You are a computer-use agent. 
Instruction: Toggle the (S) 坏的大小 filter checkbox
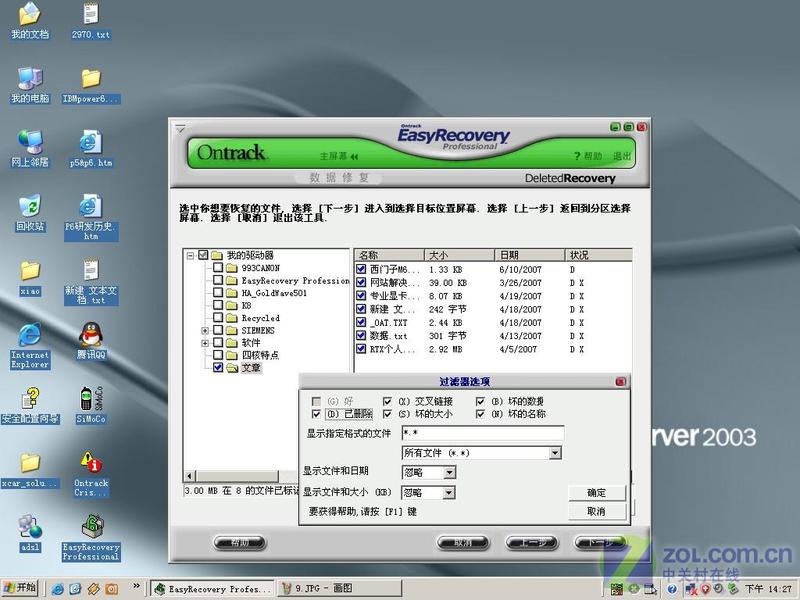pyautogui.click(x=387, y=414)
